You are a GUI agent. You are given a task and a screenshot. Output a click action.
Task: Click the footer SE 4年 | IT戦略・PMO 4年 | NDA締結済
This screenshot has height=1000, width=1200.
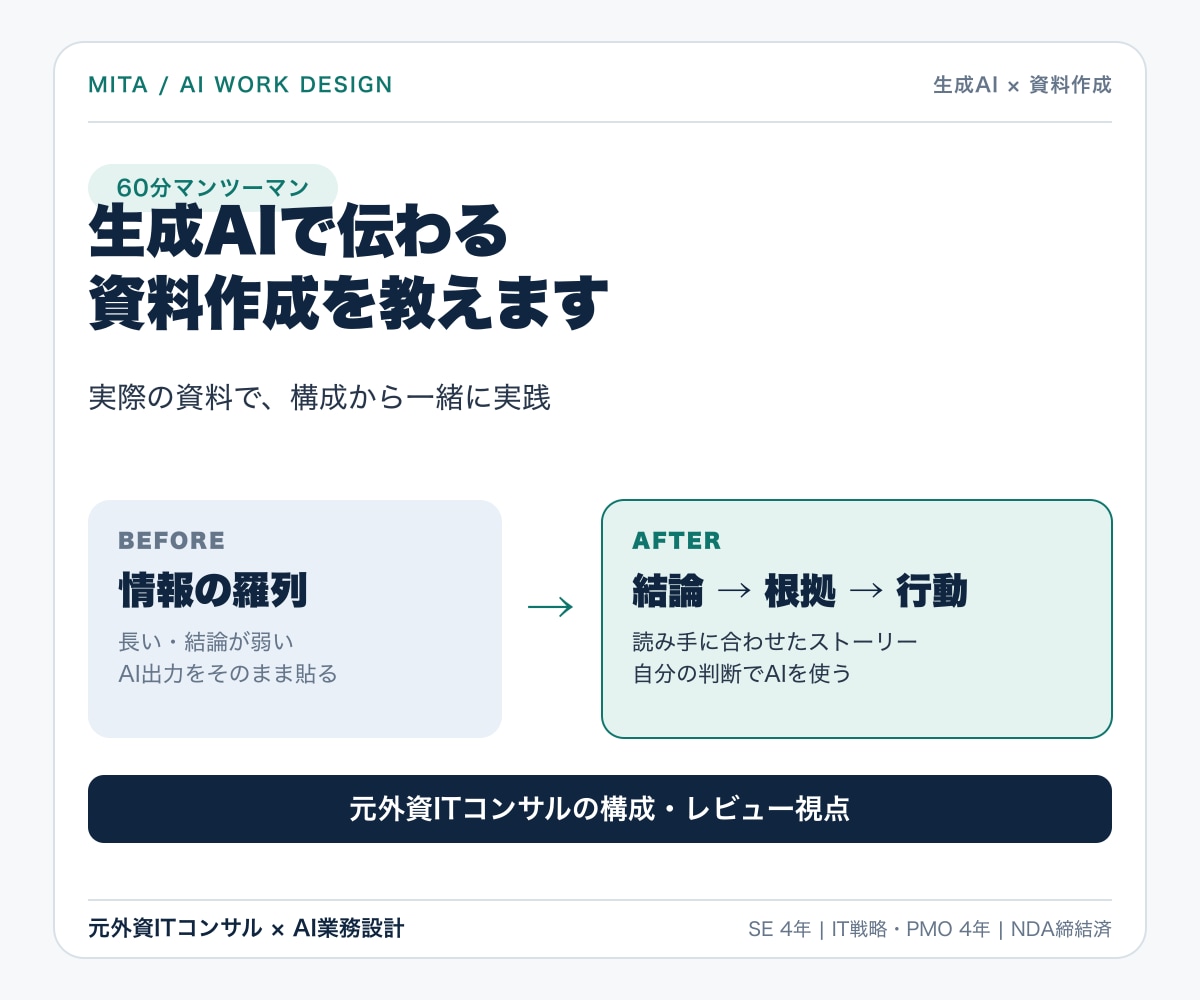tap(930, 929)
